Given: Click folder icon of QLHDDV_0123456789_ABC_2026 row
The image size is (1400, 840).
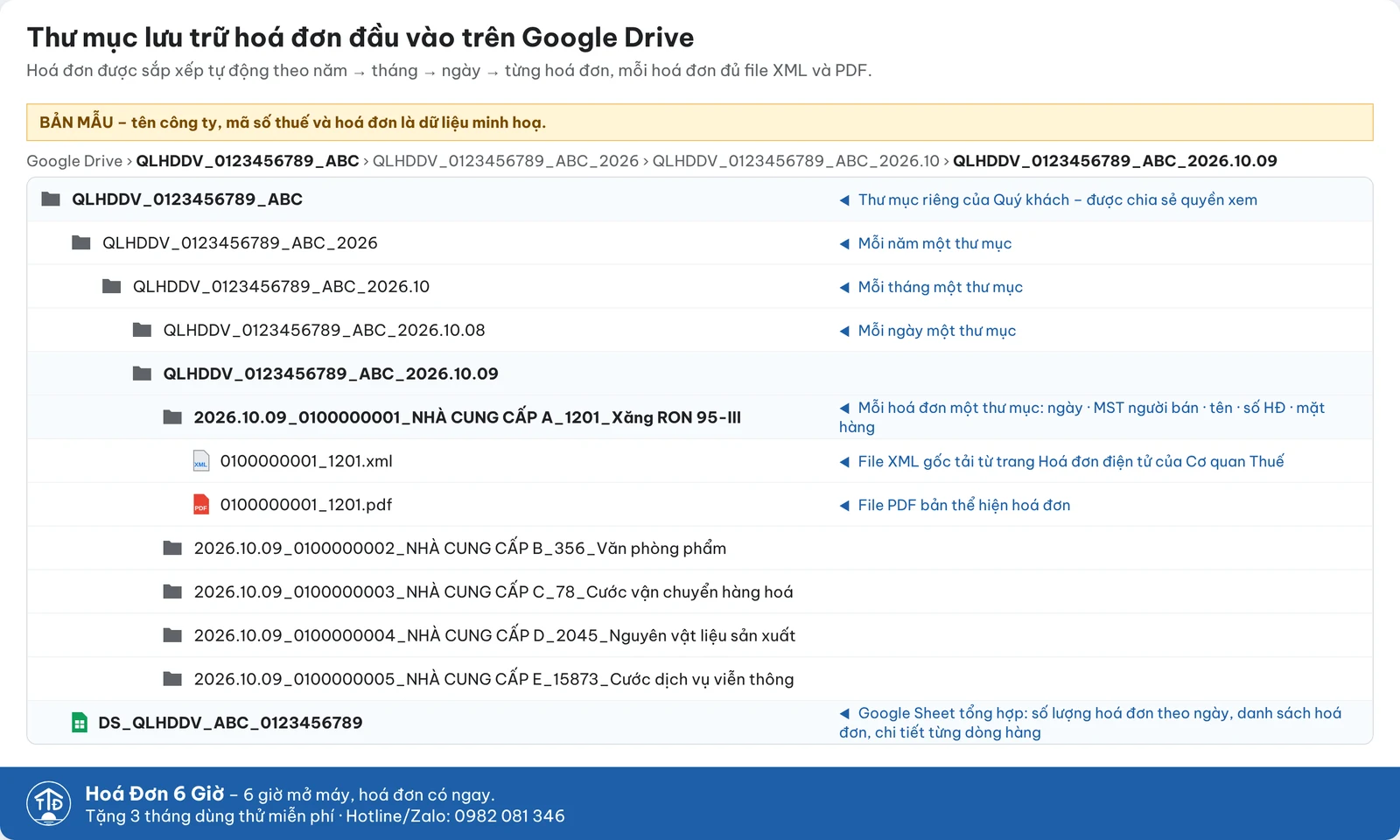Looking at the screenshot, I should pos(81,242).
